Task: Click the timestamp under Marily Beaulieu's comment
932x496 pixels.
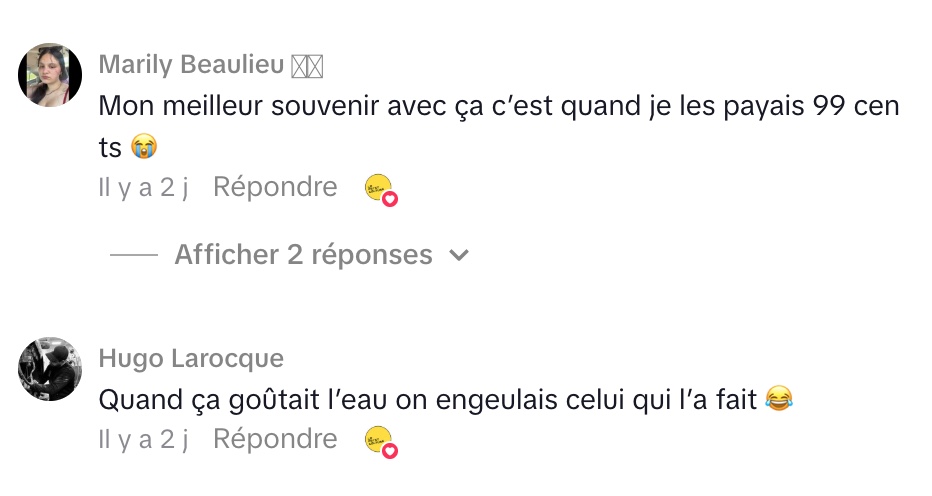Action: click(144, 187)
